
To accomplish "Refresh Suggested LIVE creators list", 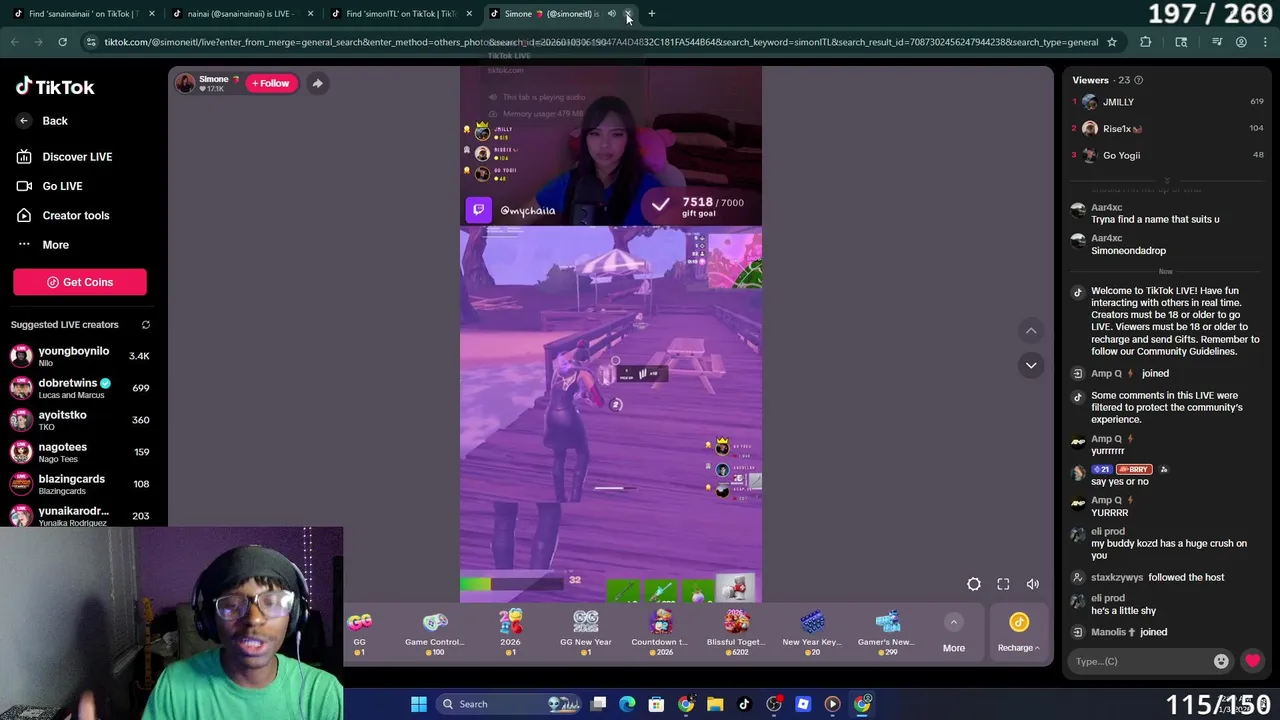I will coord(146,325).
